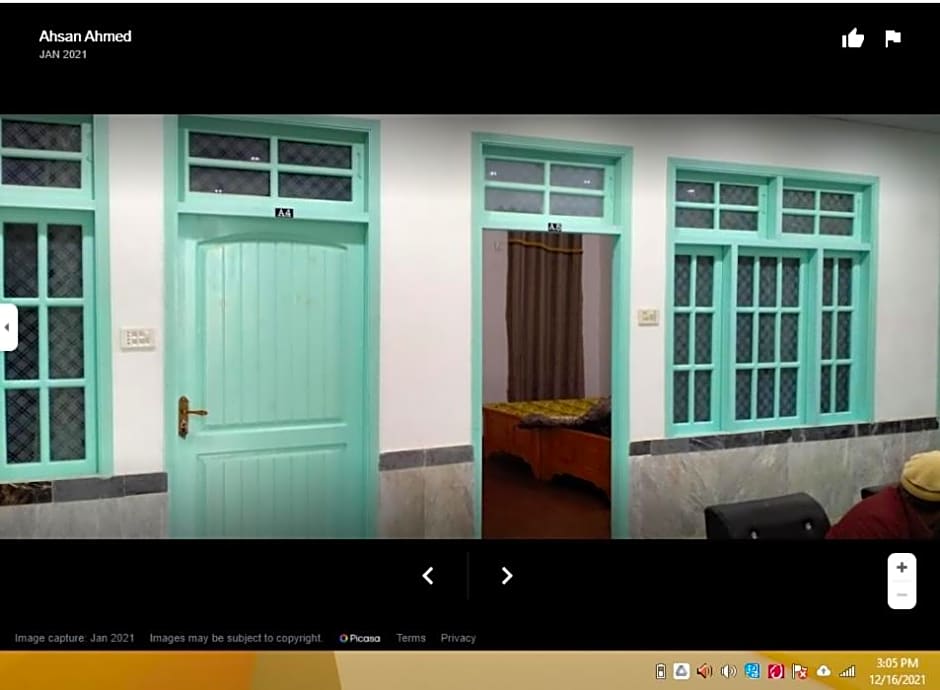Viewport: 940px width, 690px height.
Task: Open the Terms link
Action: coord(410,638)
